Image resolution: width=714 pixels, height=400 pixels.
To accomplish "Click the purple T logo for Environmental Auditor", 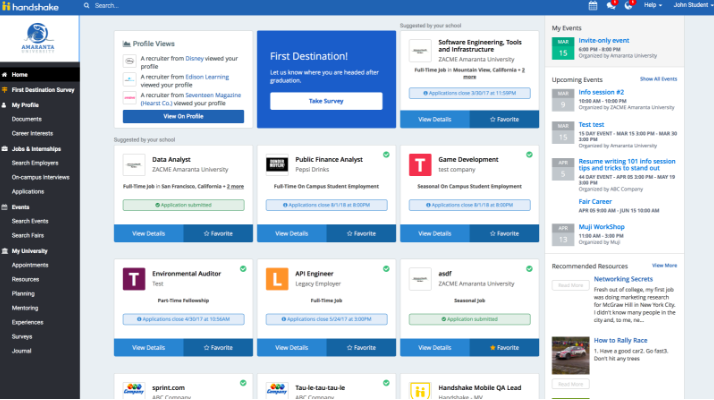I will (134, 279).
